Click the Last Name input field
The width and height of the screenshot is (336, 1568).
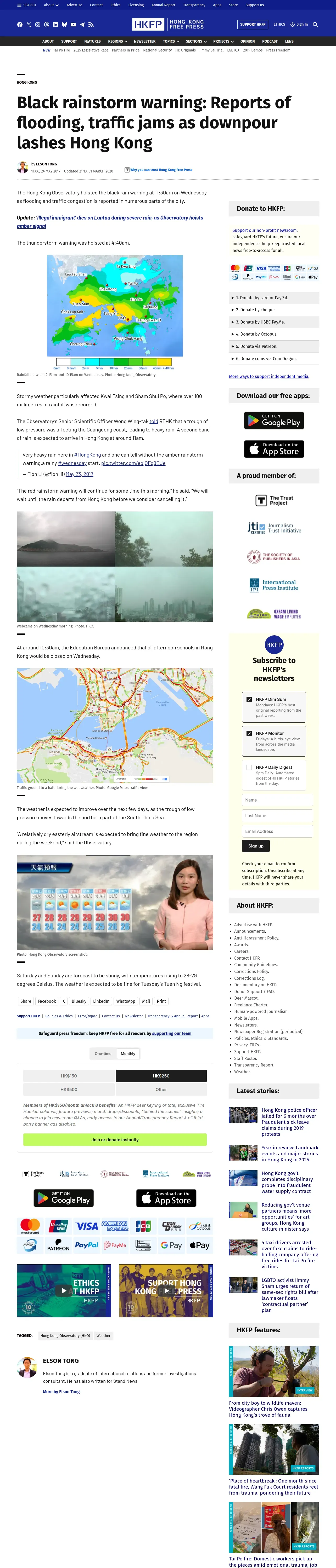point(277,815)
